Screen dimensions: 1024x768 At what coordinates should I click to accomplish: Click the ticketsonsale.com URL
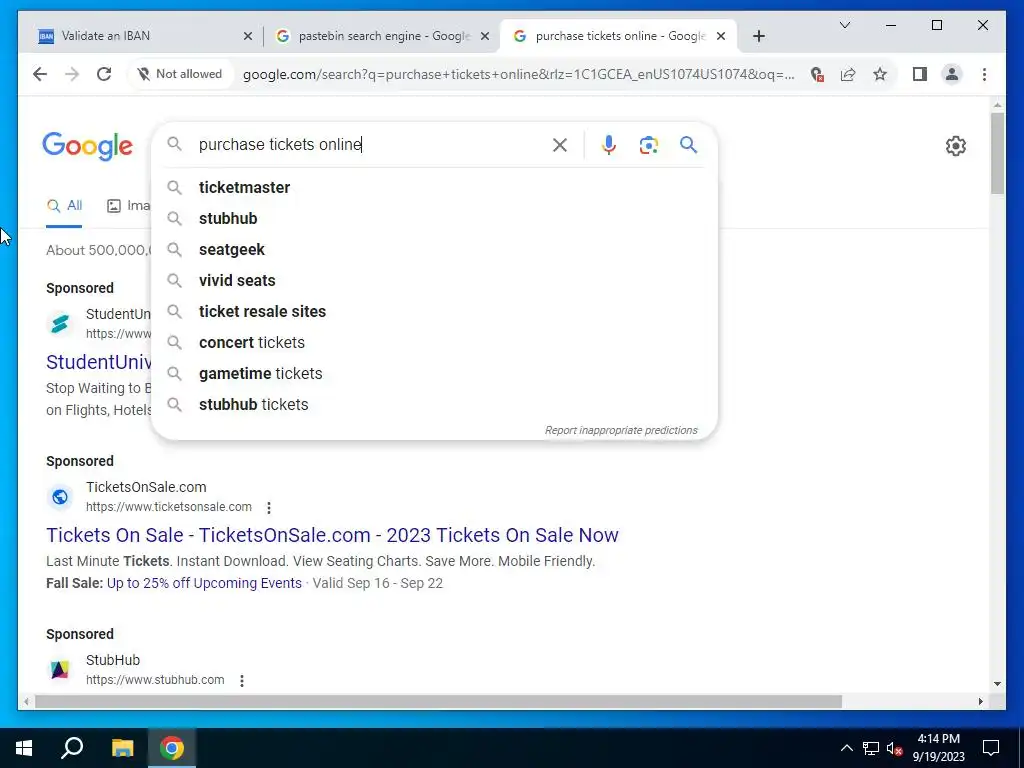[x=168, y=507]
